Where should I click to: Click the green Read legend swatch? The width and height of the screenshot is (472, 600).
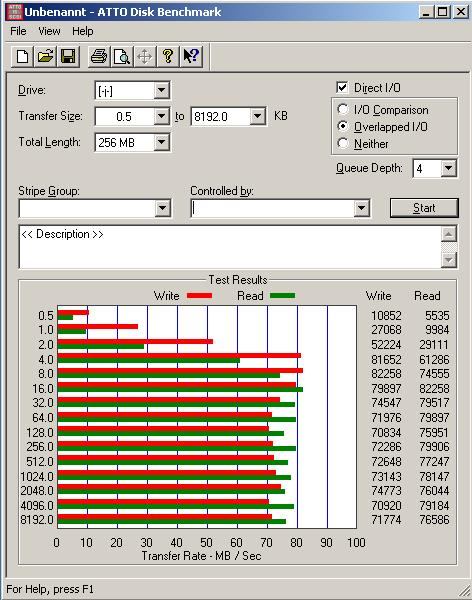tap(283, 295)
